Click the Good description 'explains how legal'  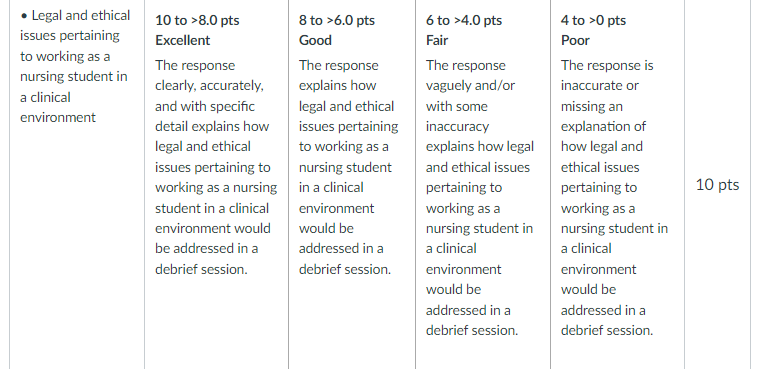click(349, 167)
